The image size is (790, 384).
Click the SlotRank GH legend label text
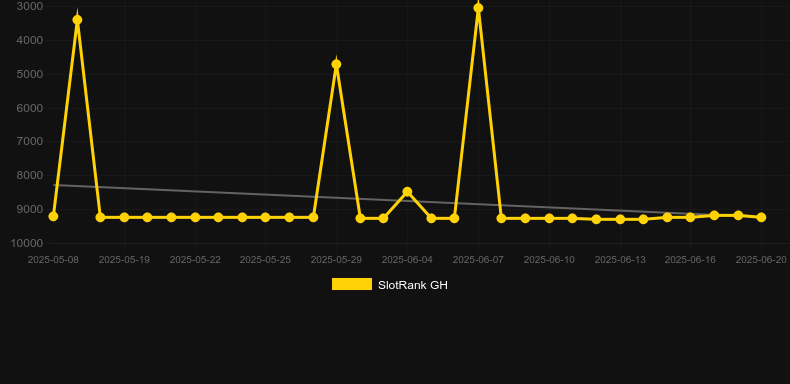tap(413, 285)
